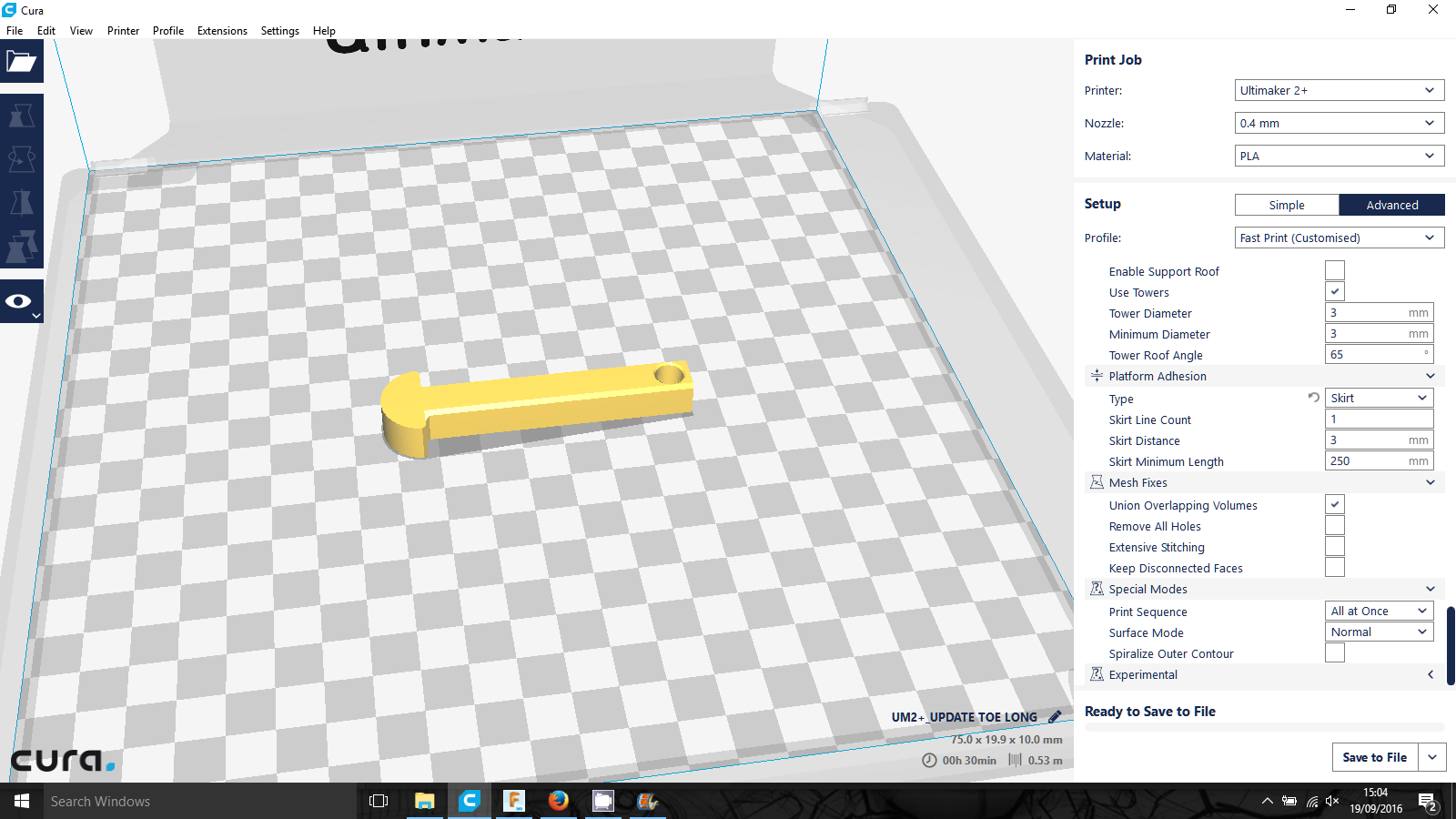Open the Print Sequence dropdown
1456x819 pixels.
(x=1379, y=611)
